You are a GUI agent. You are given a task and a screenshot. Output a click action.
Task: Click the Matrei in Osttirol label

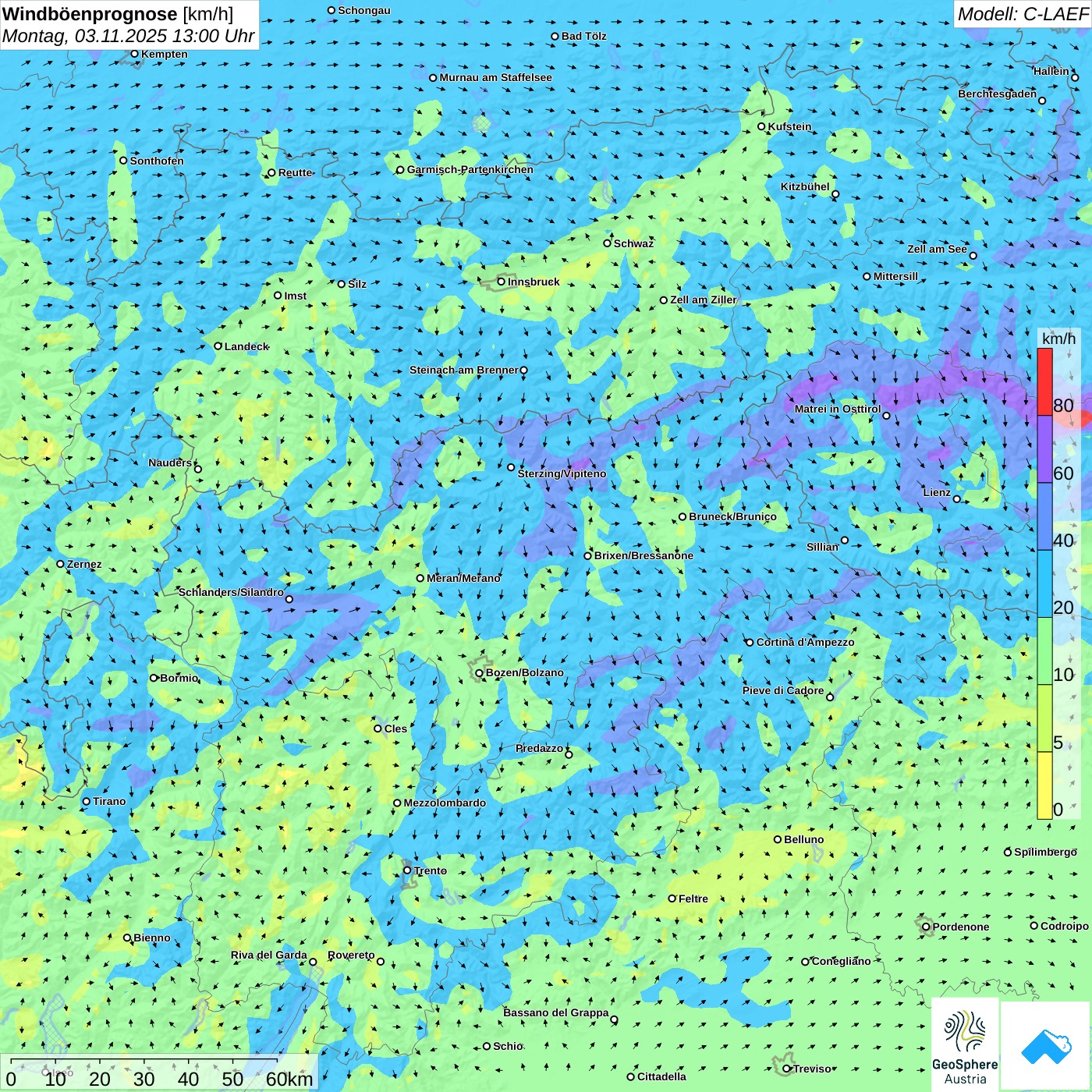(838, 409)
